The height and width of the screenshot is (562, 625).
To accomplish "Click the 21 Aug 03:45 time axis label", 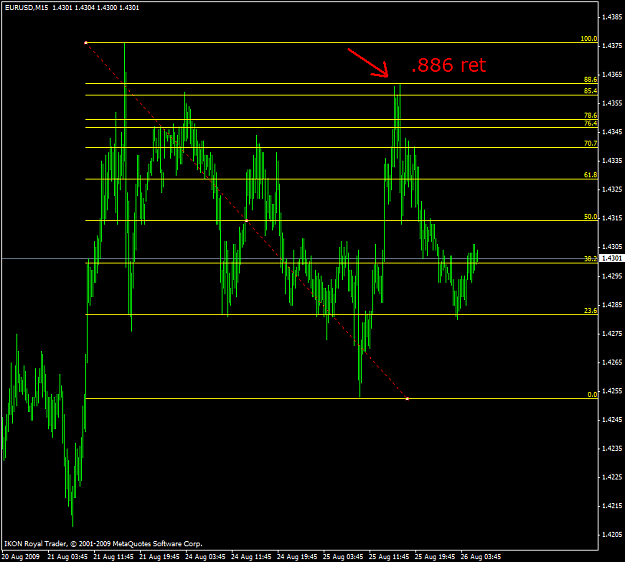I will pos(68,556).
